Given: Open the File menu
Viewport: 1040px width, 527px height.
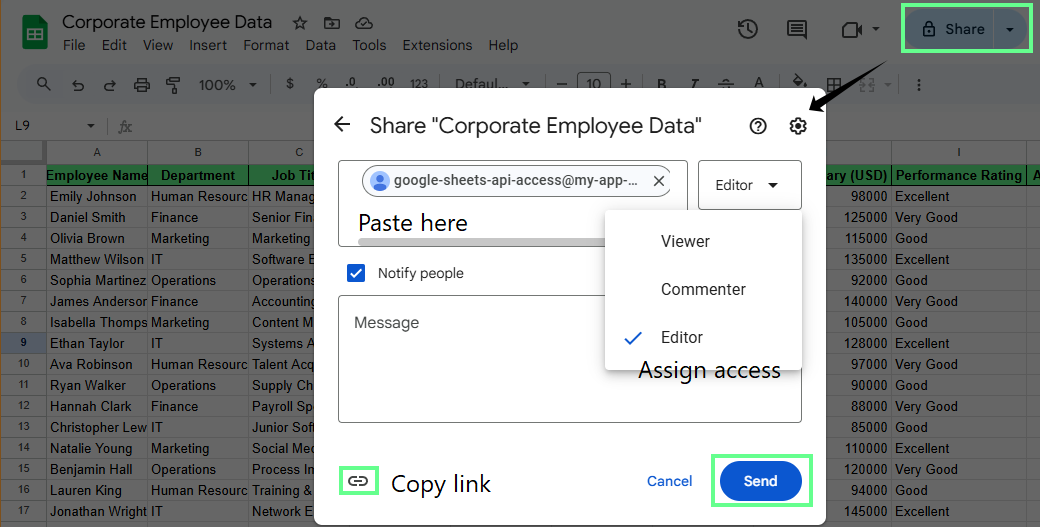Looking at the screenshot, I should pyautogui.click(x=74, y=45).
